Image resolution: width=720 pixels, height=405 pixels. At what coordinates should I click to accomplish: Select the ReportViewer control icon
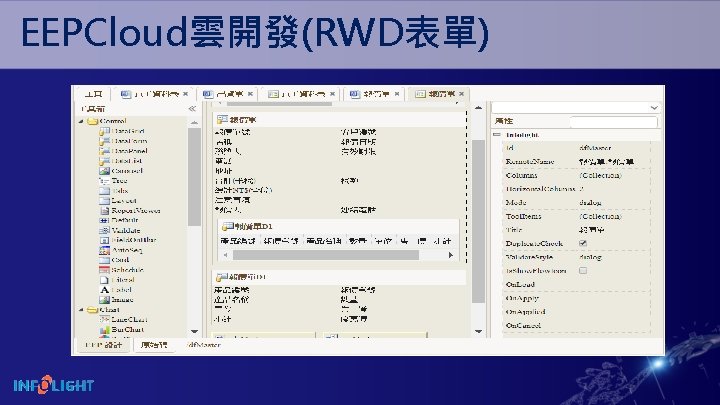pyautogui.click(x=104, y=211)
